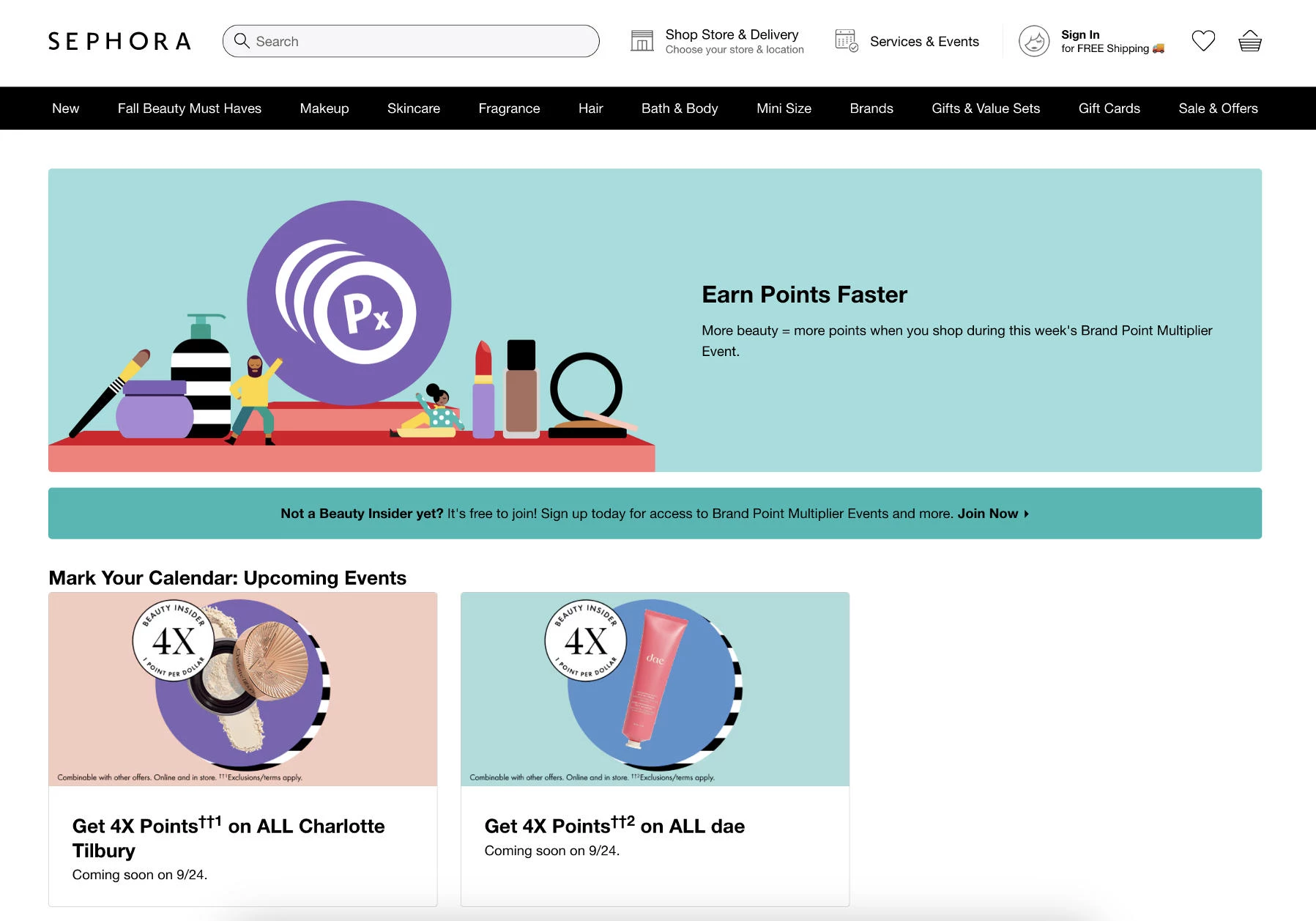Open the Bath & Body menu

pos(680,108)
